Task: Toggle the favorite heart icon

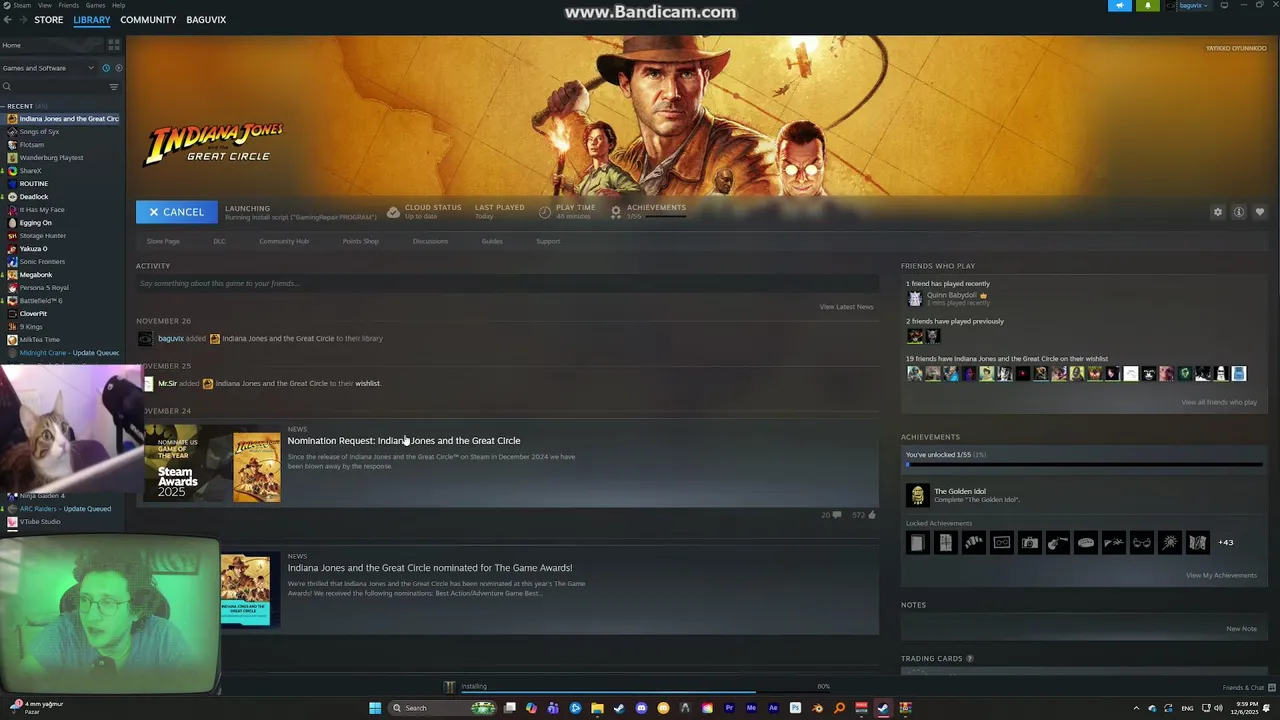Action: pyautogui.click(x=1259, y=212)
